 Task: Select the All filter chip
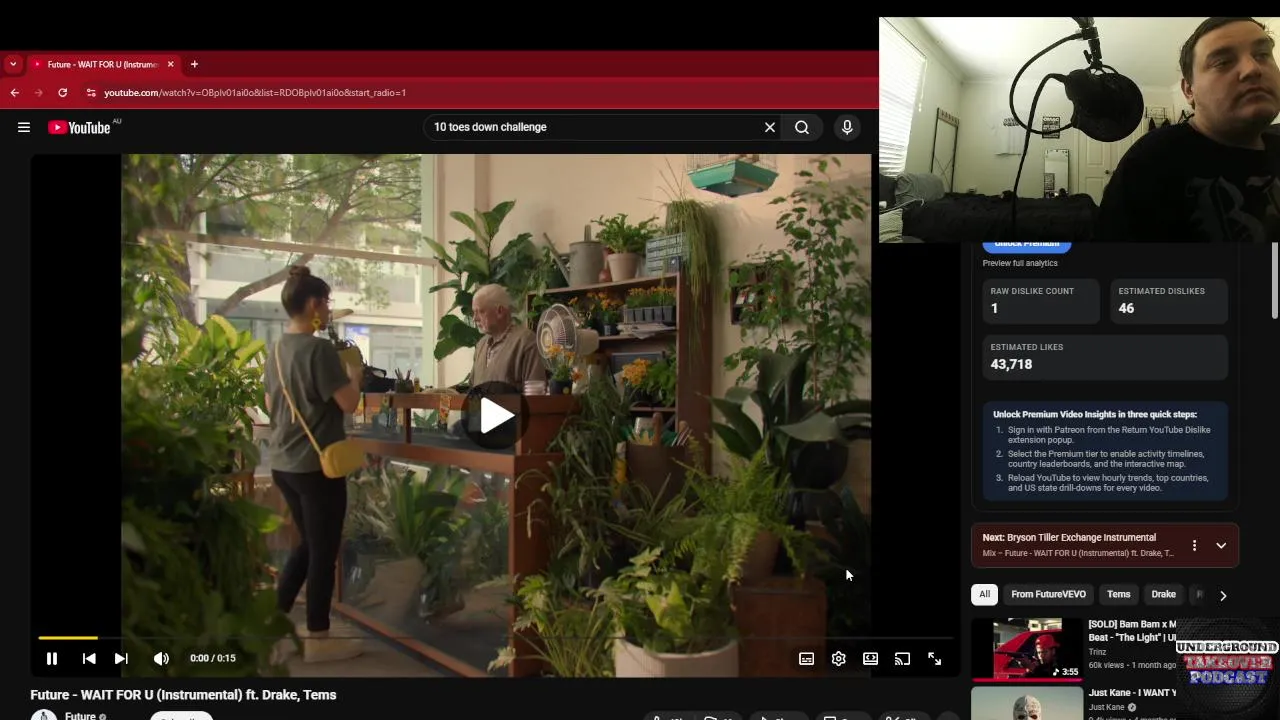tap(984, 594)
